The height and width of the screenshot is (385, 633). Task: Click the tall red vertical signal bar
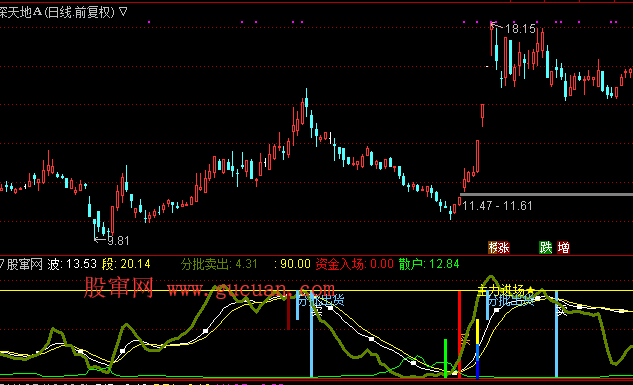point(459,334)
